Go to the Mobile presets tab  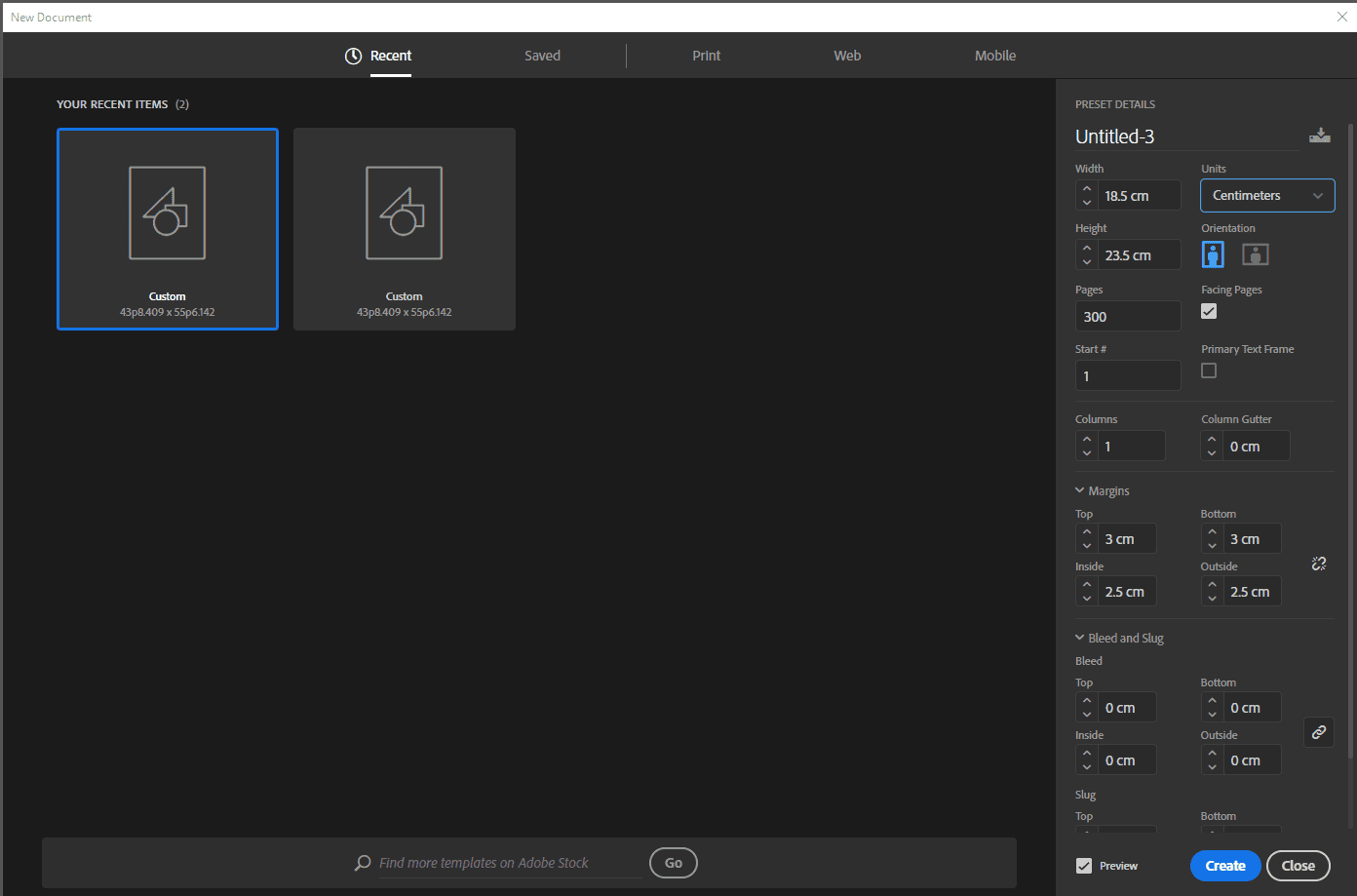[x=995, y=56]
